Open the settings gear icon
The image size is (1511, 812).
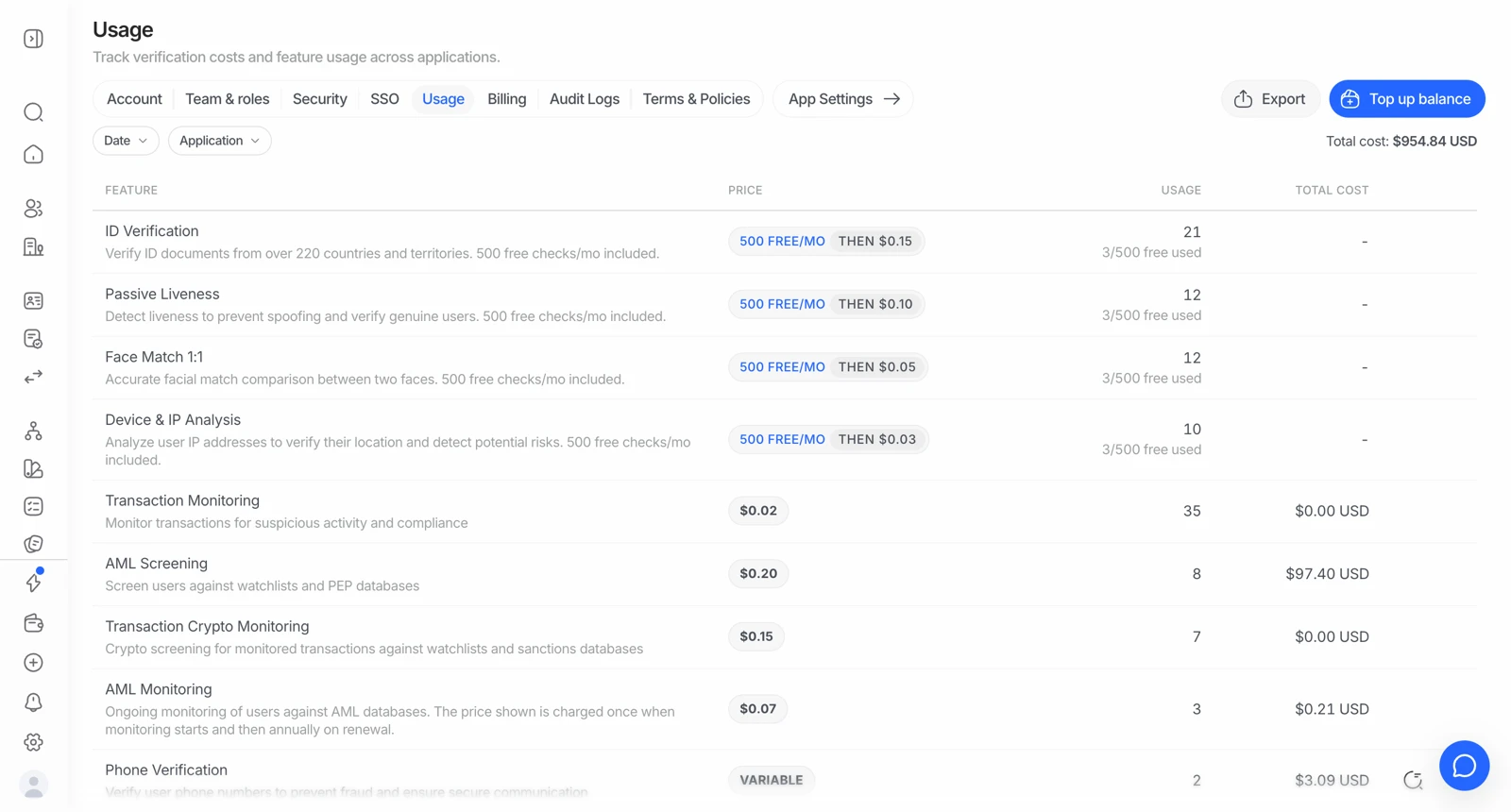pos(33,742)
